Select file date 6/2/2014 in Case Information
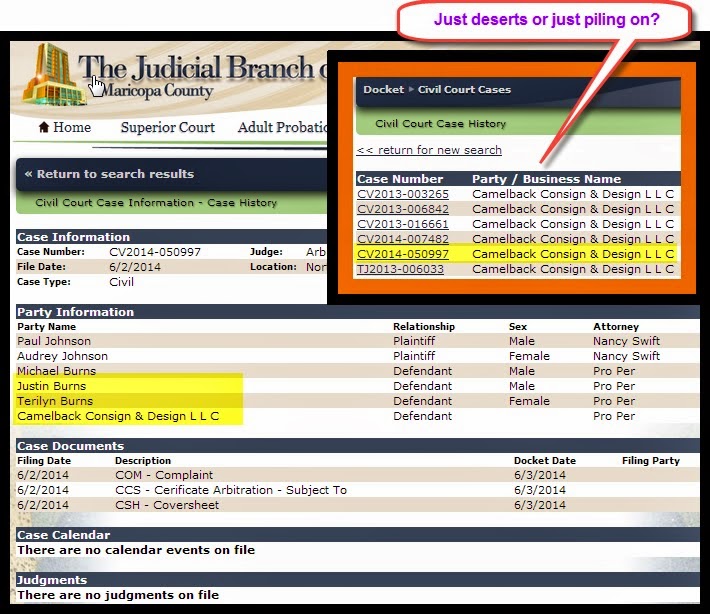 135,267
